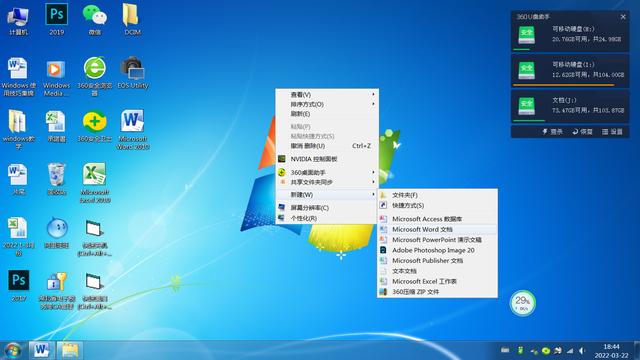Expand the 360桌面助手 submenu arrow
Viewport: 640px width, 360px height.
coord(373,172)
